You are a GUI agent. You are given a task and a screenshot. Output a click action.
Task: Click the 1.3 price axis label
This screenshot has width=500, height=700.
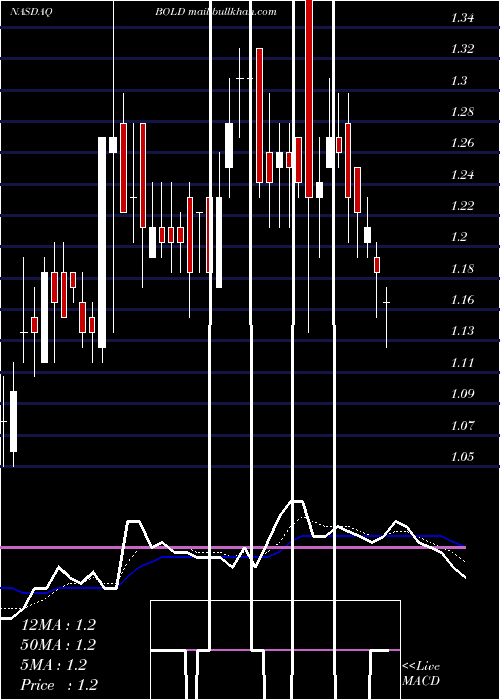tap(459, 80)
